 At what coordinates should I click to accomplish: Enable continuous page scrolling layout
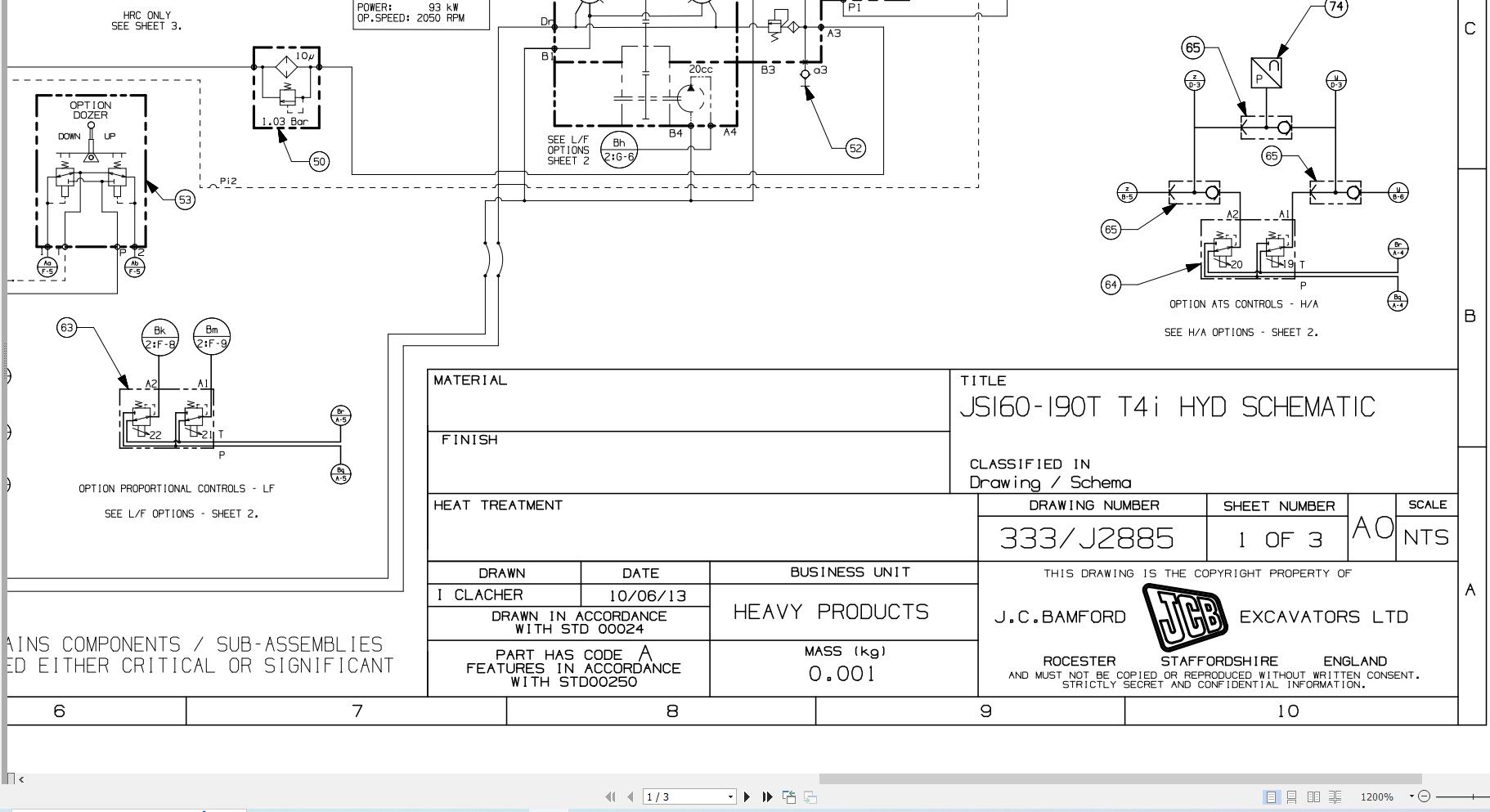click(1292, 796)
